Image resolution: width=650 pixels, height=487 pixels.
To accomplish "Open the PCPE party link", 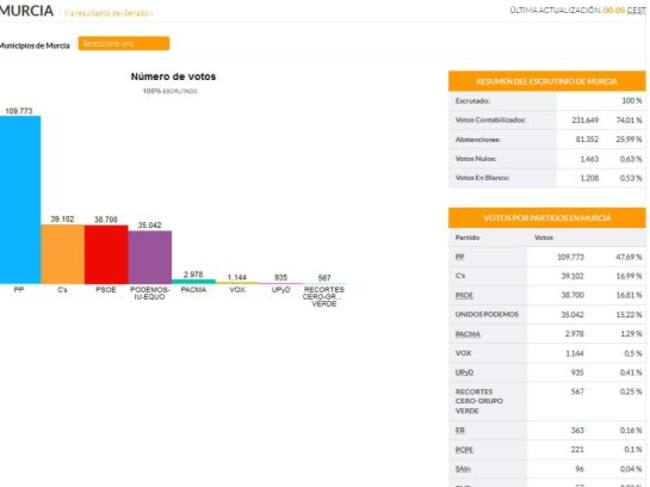I will pyautogui.click(x=462, y=448).
